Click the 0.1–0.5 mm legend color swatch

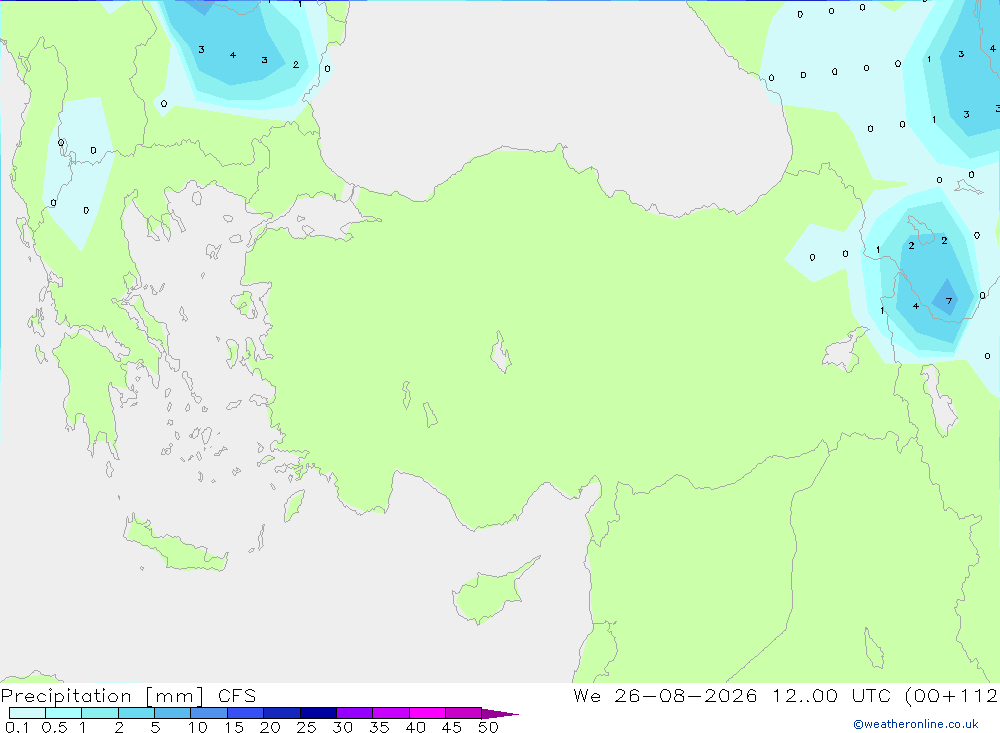click(x=27, y=713)
